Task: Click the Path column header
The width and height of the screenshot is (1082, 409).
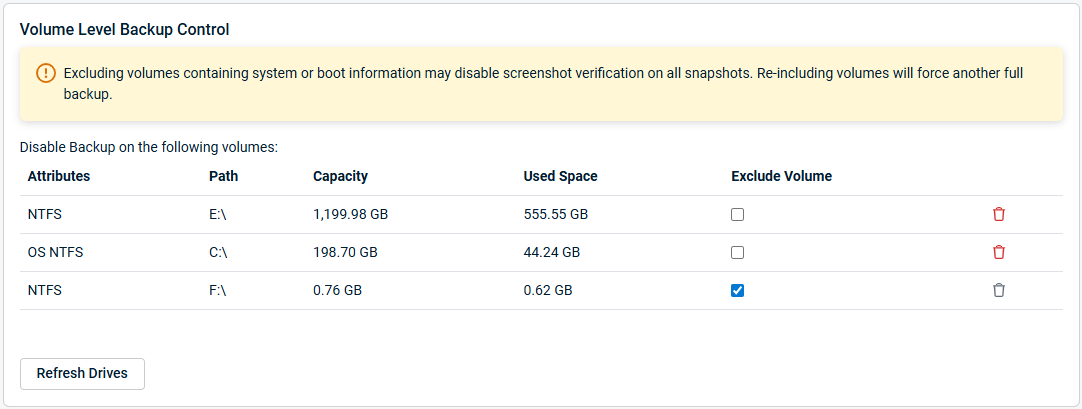Action: click(223, 176)
